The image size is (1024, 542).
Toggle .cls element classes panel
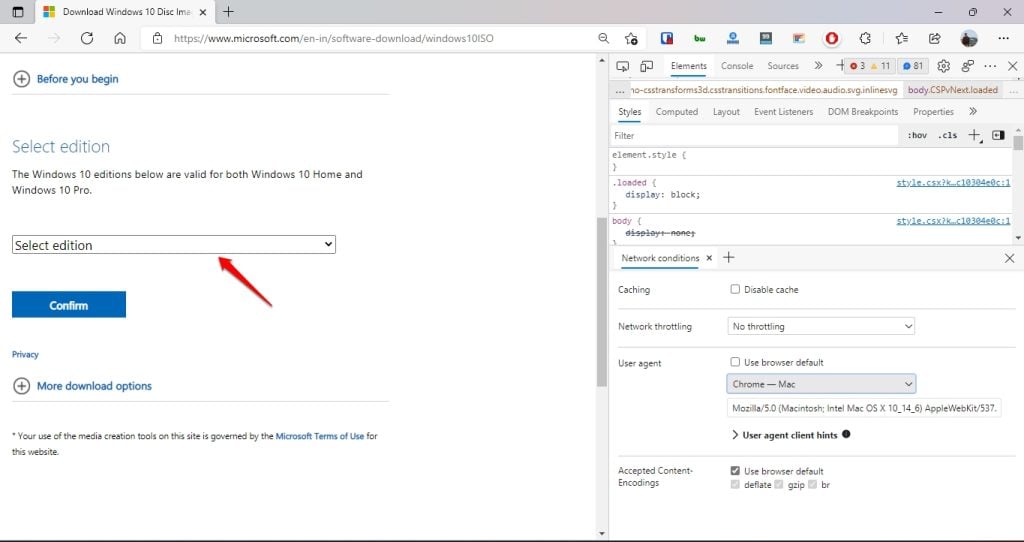pyautogui.click(x=947, y=135)
